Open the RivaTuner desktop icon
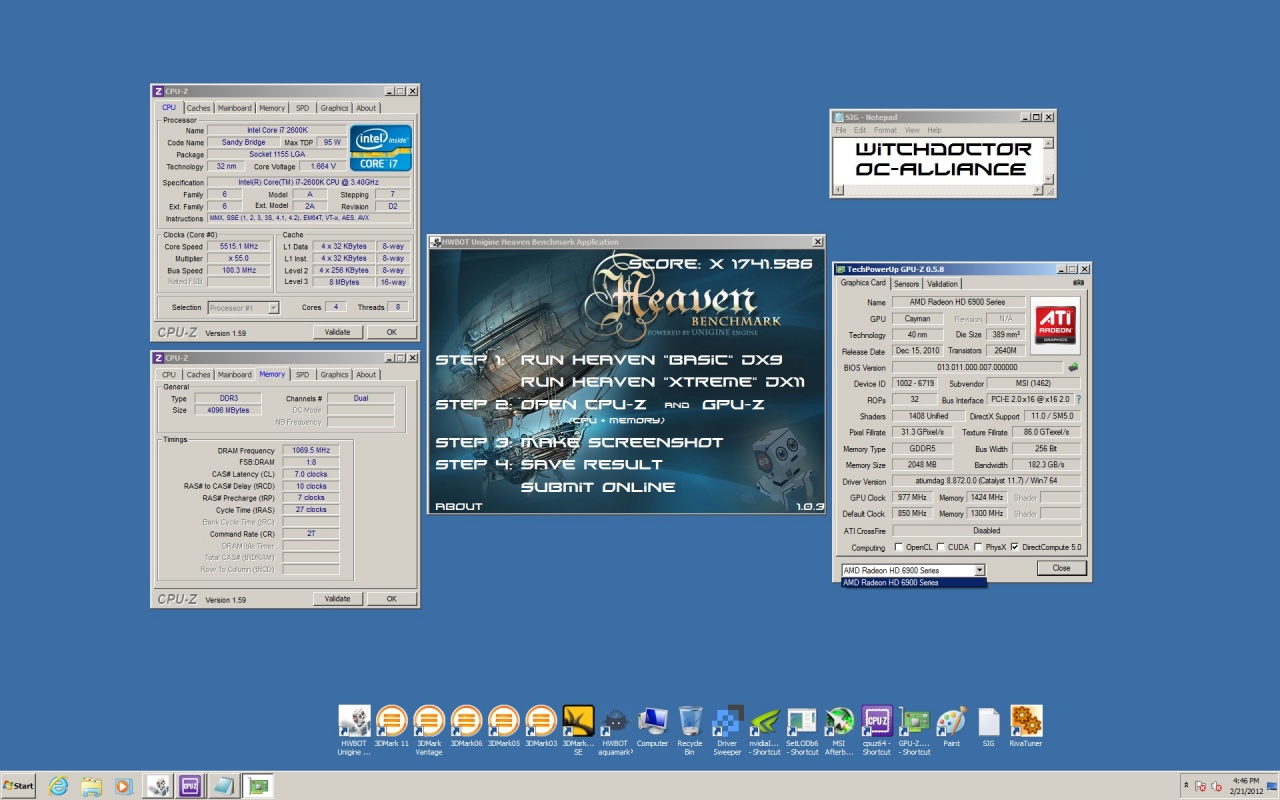 point(1026,721)
